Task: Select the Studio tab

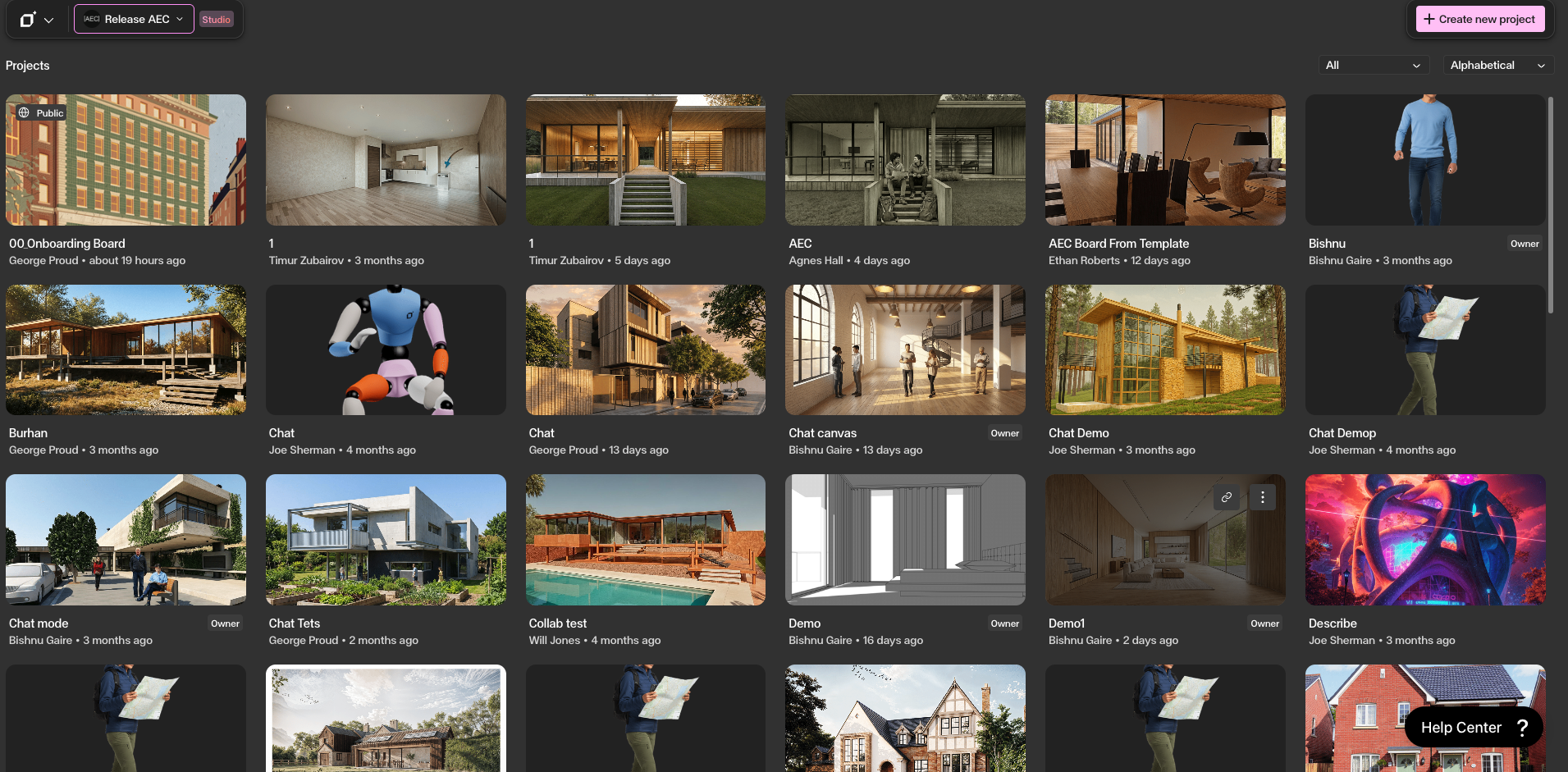Action: [x=216, y=19]
